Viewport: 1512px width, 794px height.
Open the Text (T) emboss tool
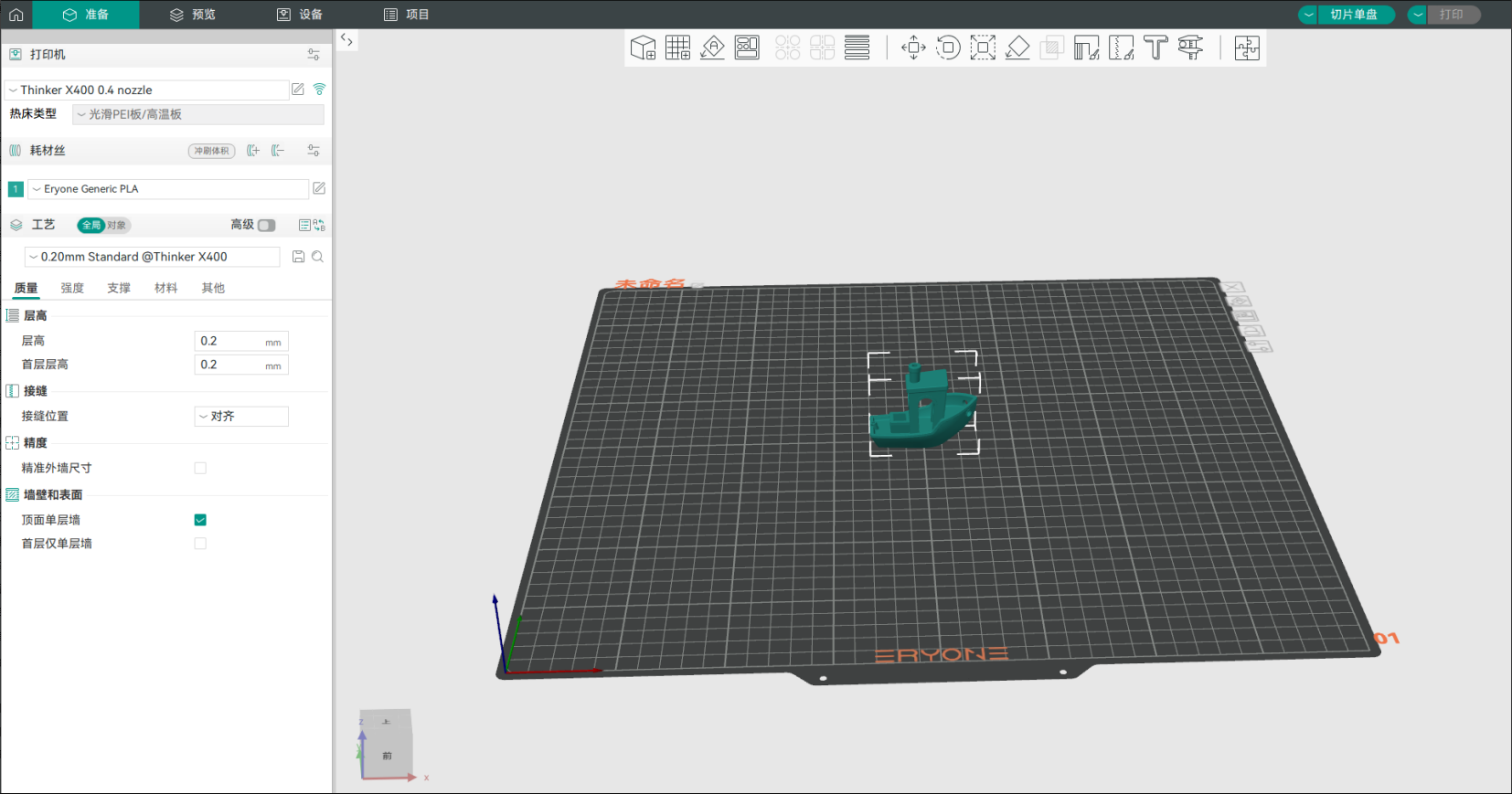[x=1155, y=48]
